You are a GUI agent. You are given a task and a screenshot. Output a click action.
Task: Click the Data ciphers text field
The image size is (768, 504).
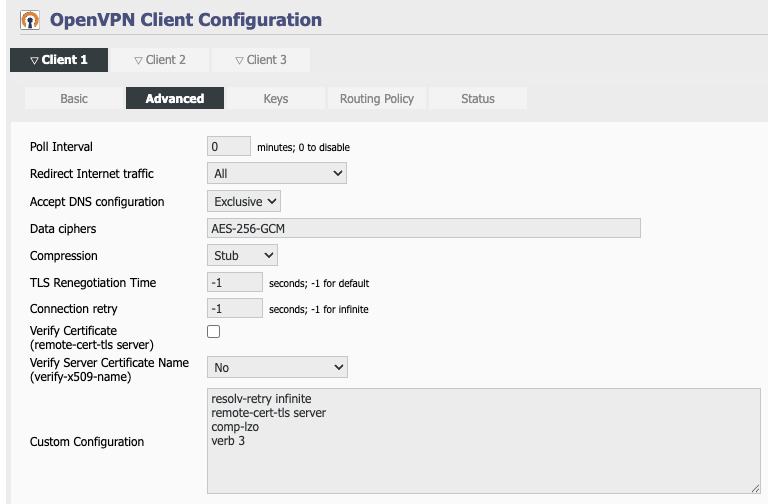click(x=424, y=228)
